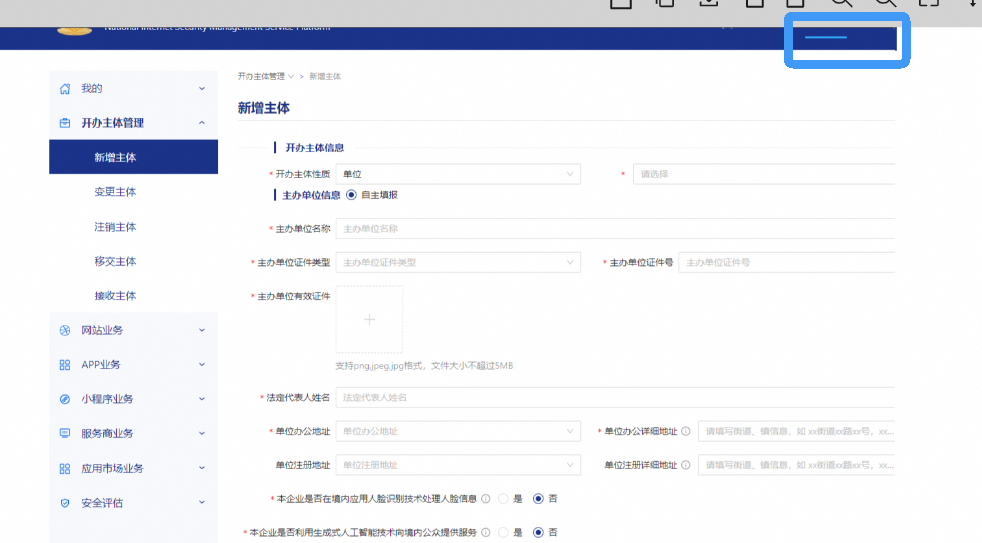Expand the 小程序业务 menu chevron
This screenshot has width=982, height=543.
click(202, 399)
